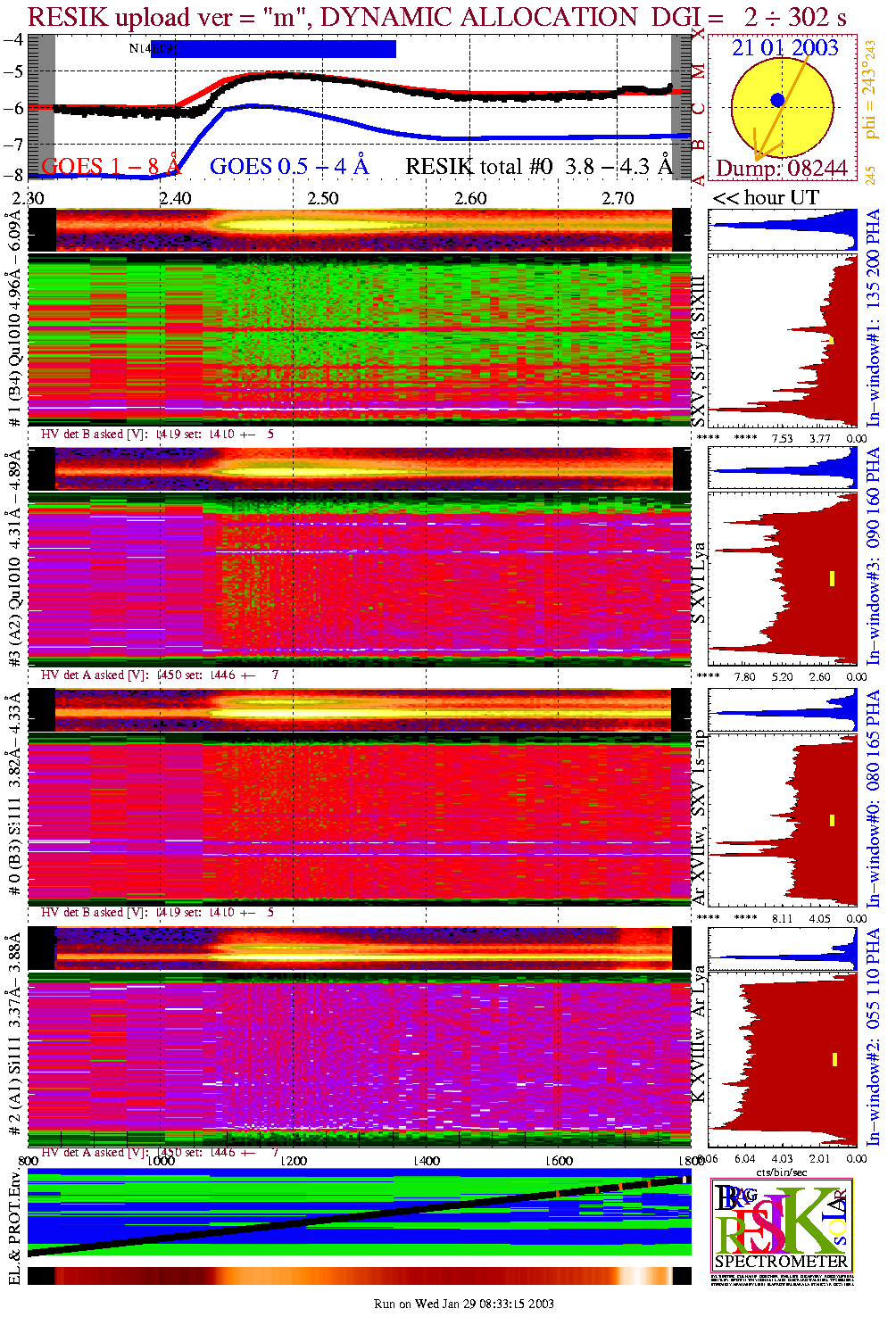896x1317 pixels.
Task: Click the "<< hour UT" label
Action: click(x=765, y=197)
